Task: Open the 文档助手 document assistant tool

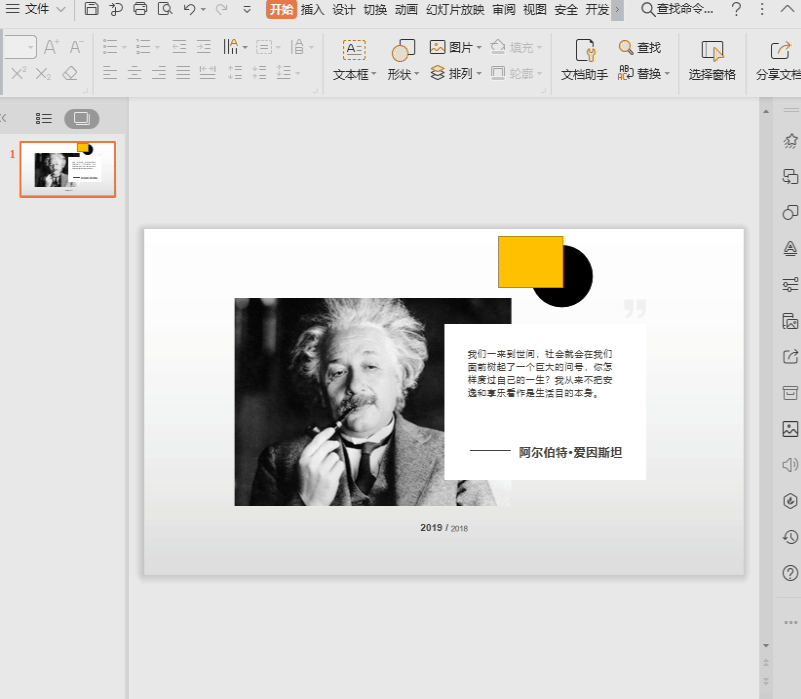Action: (x=584, y=60)
